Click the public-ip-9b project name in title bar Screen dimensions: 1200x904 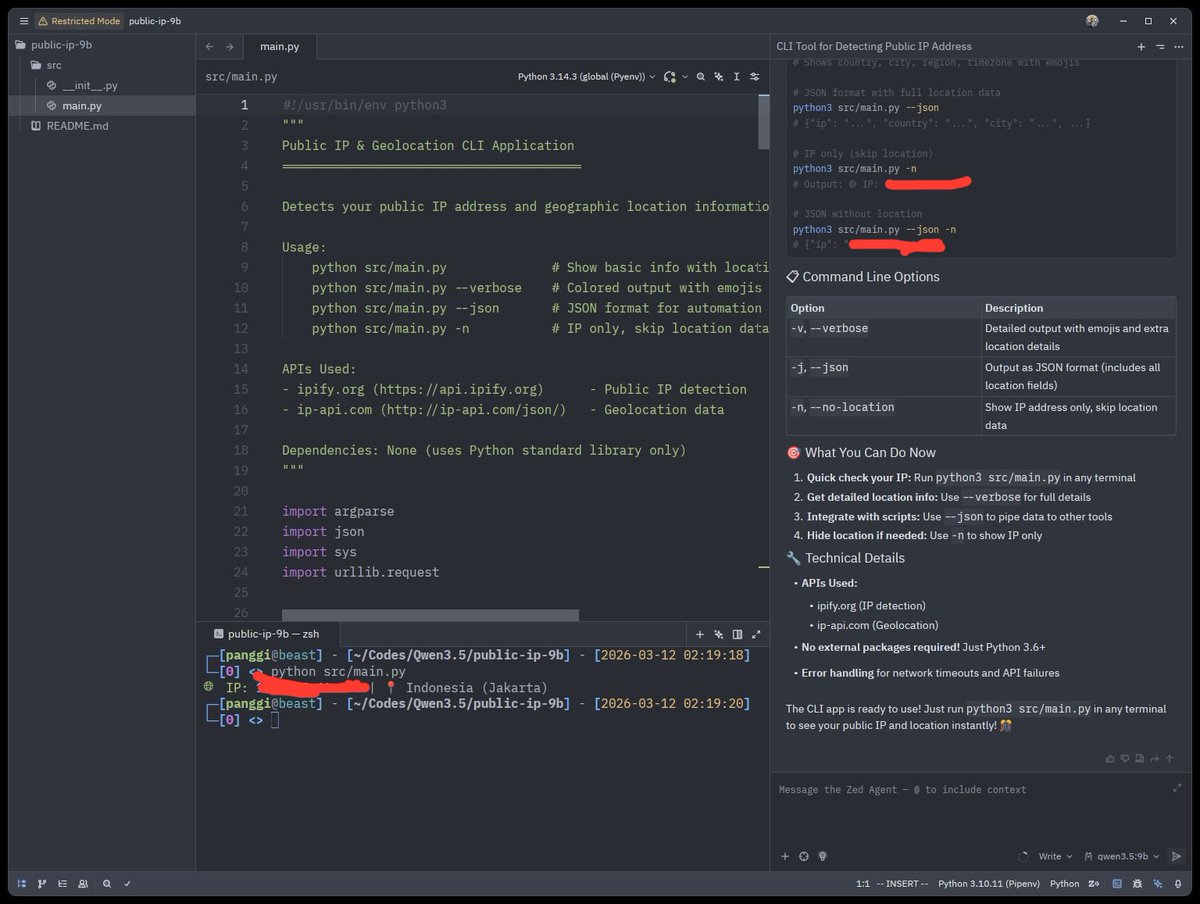pos(155,21)
